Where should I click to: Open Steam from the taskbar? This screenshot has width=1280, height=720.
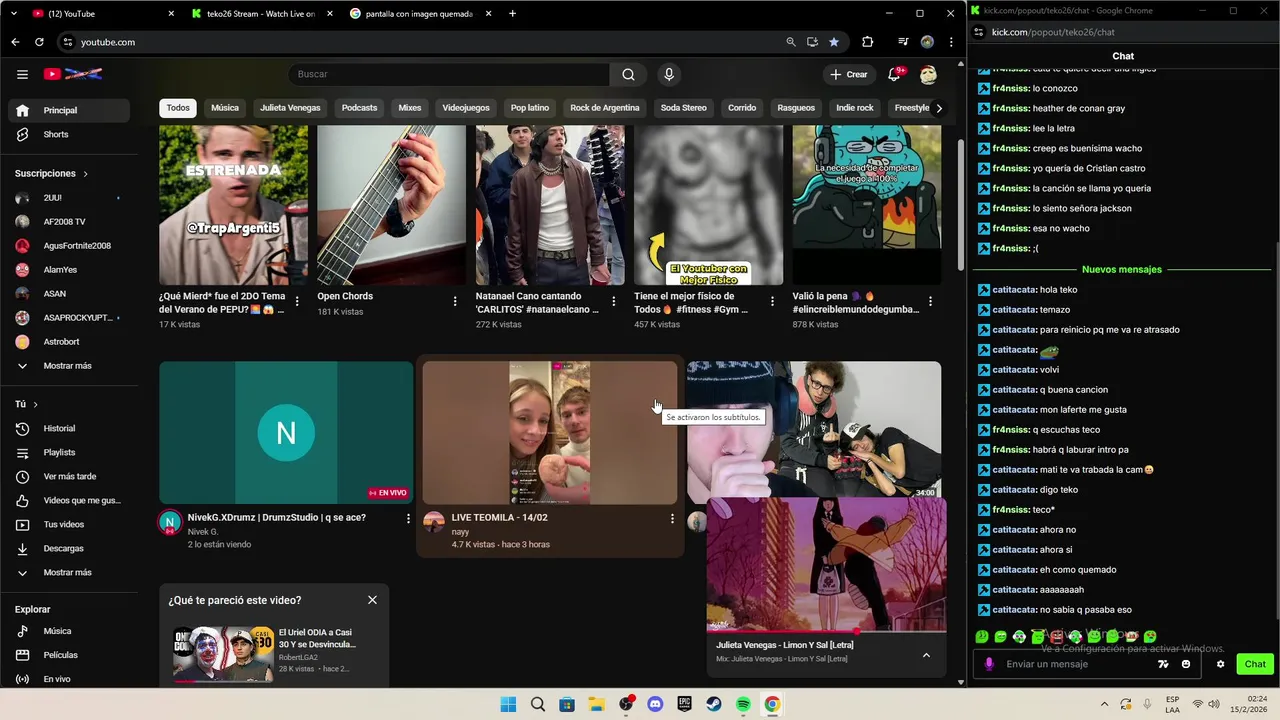[x=714, y=704]
